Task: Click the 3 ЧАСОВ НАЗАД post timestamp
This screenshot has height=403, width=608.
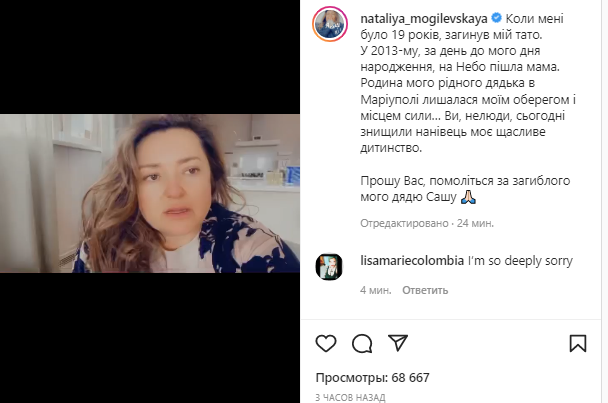Action: tap(351, 398)
